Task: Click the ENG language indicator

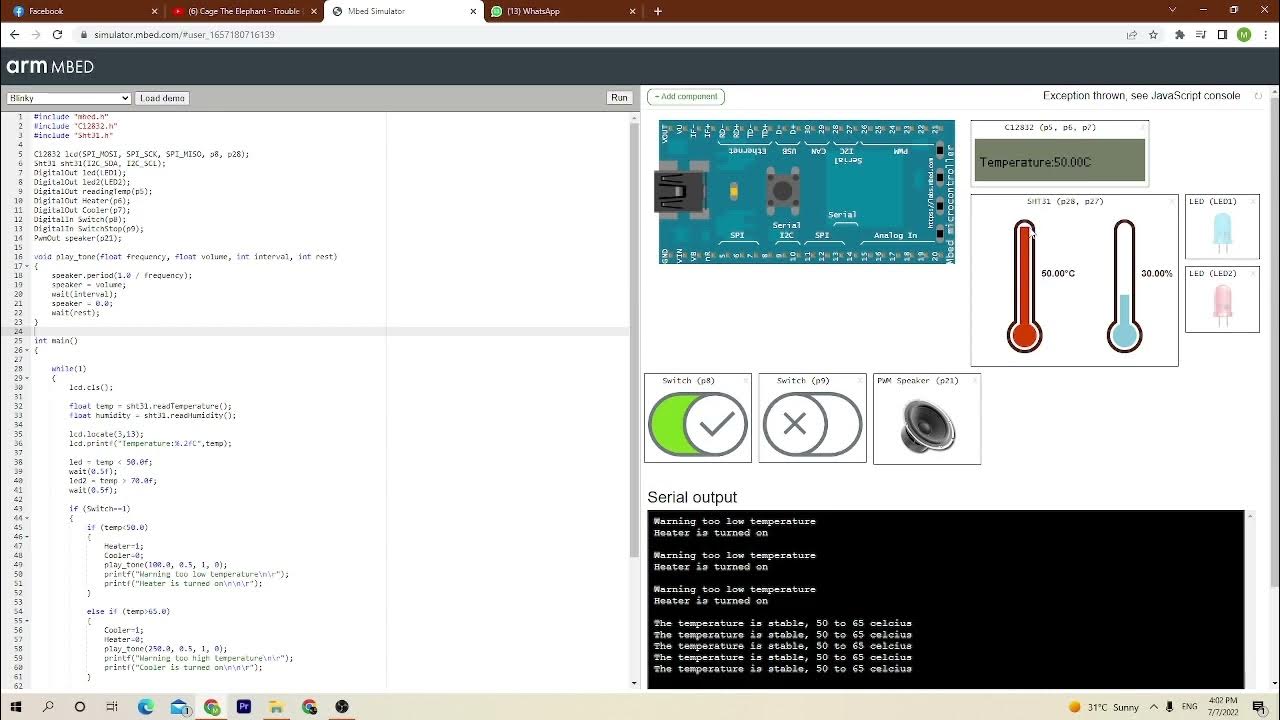Action: point(1190,707)
